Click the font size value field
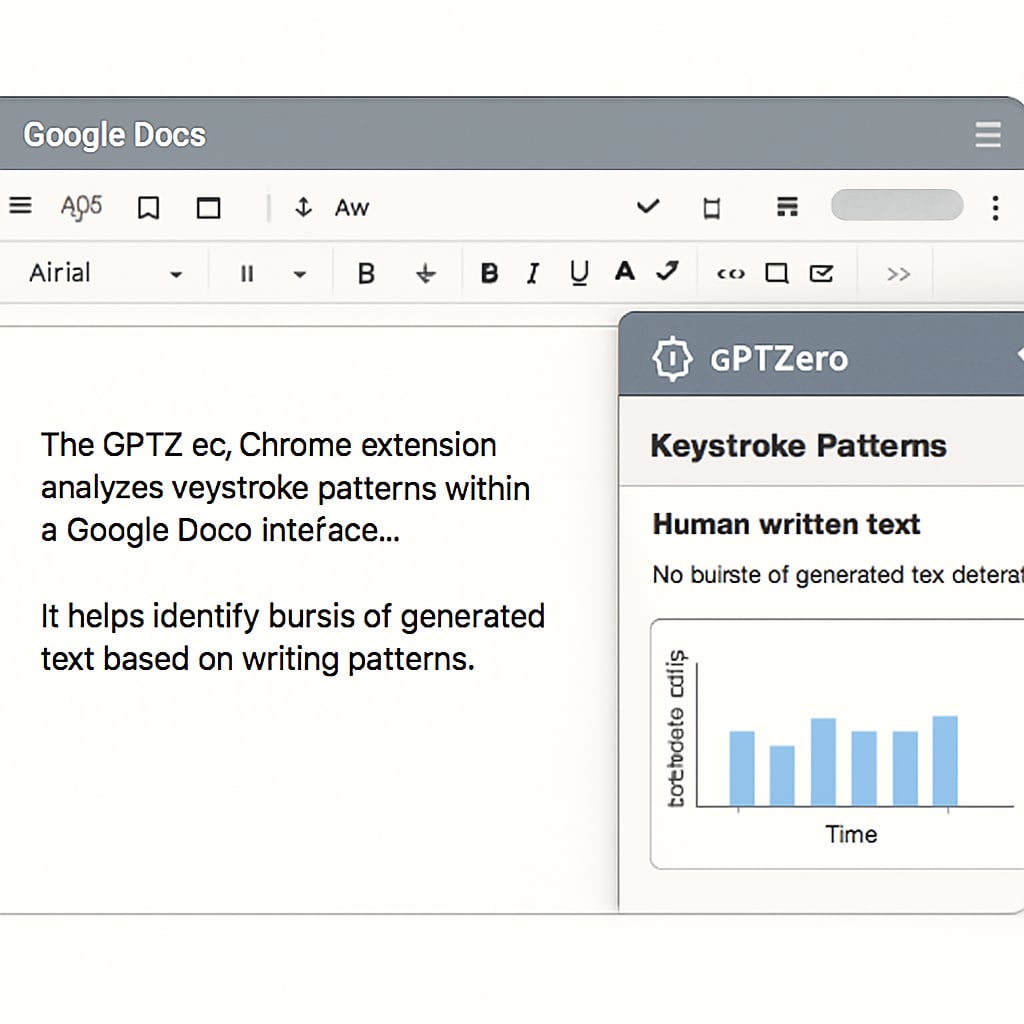The width and height of the screenshot is (1024, 1024). point(247,274)
